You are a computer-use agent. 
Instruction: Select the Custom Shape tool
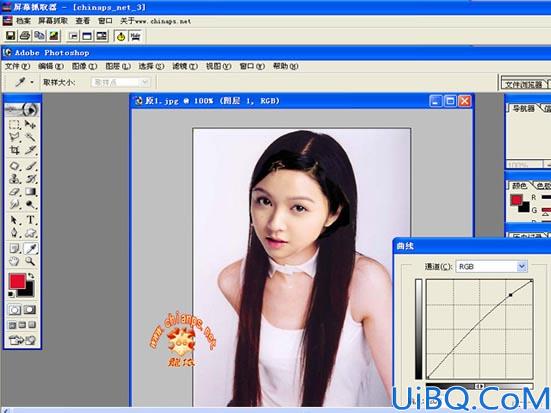click(30, 233)
